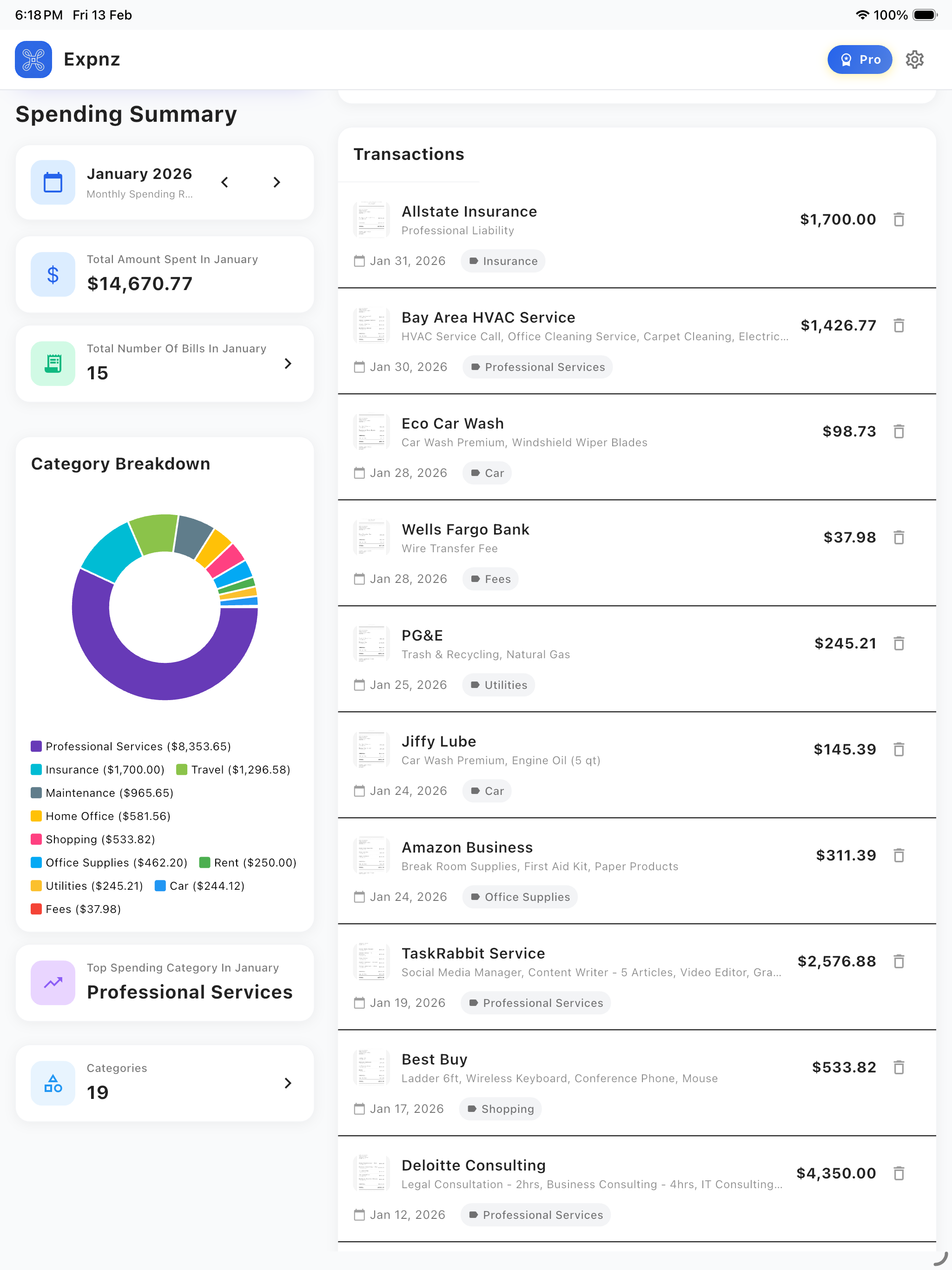Delete the Wells Fargo Bank transaction
952x1270 pixels.
point(899,538)
